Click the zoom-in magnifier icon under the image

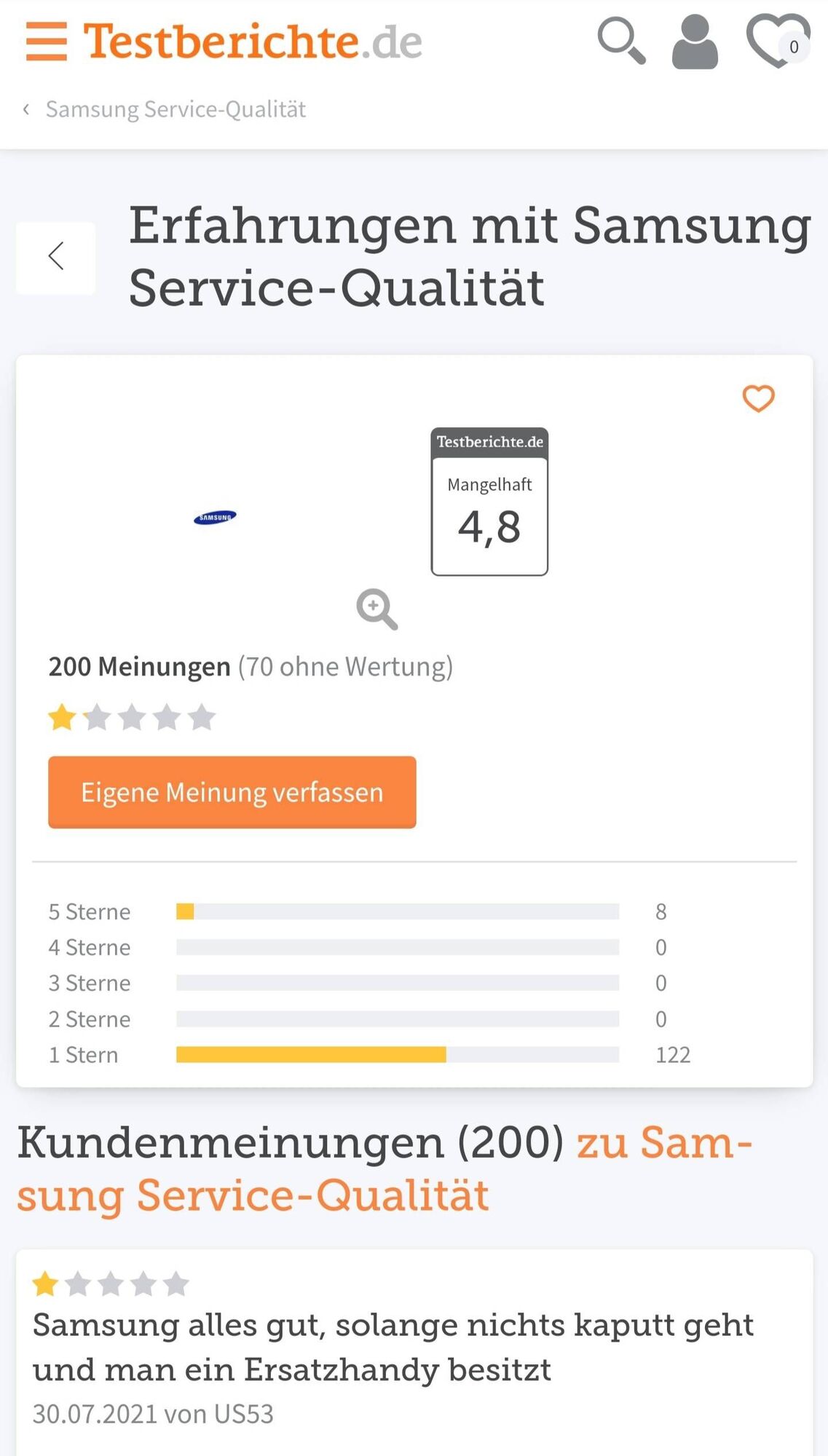point(376,609)
